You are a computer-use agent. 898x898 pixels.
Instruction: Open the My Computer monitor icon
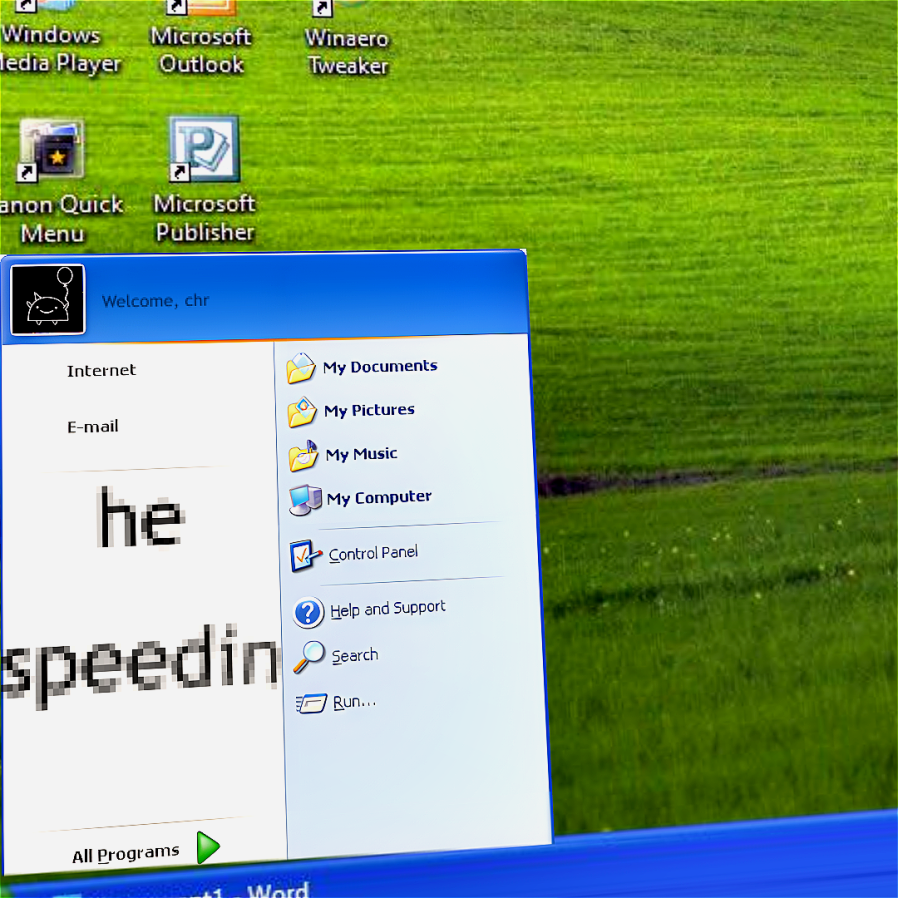(305, 500)
